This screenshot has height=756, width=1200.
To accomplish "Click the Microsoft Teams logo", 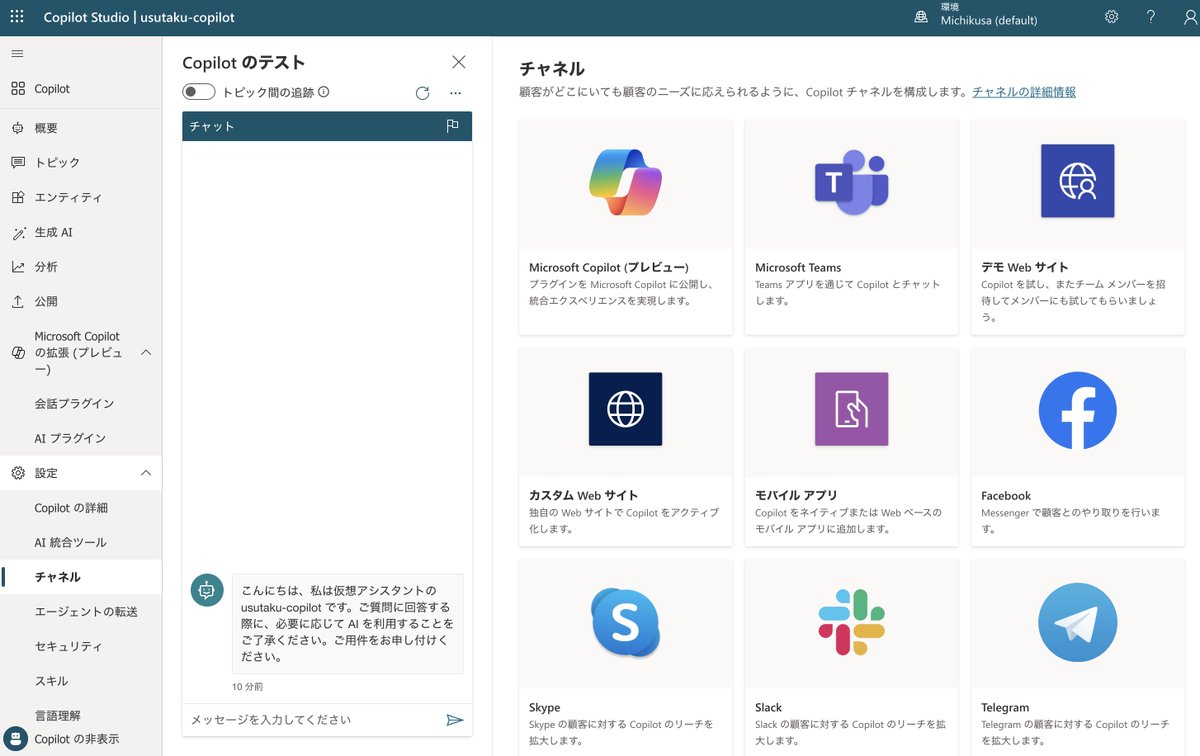I will pyautogui.click(x=851, y=182).
